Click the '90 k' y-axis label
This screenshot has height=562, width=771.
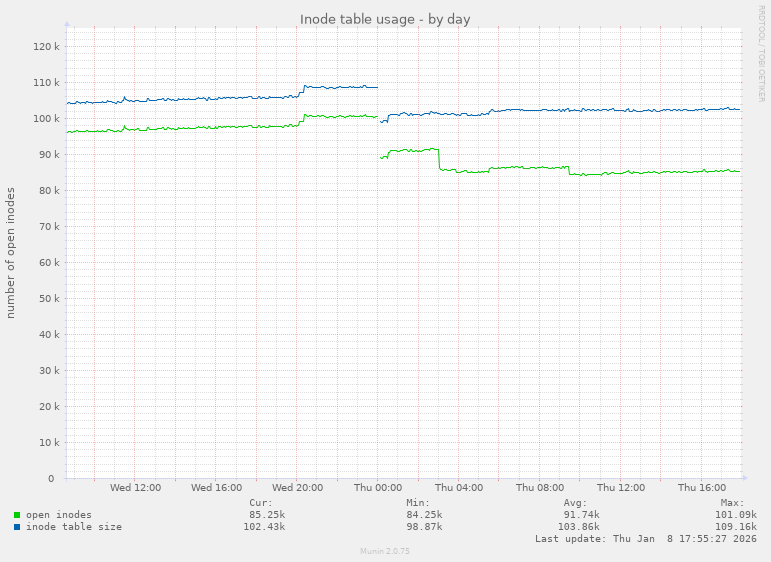coord(49,154)
